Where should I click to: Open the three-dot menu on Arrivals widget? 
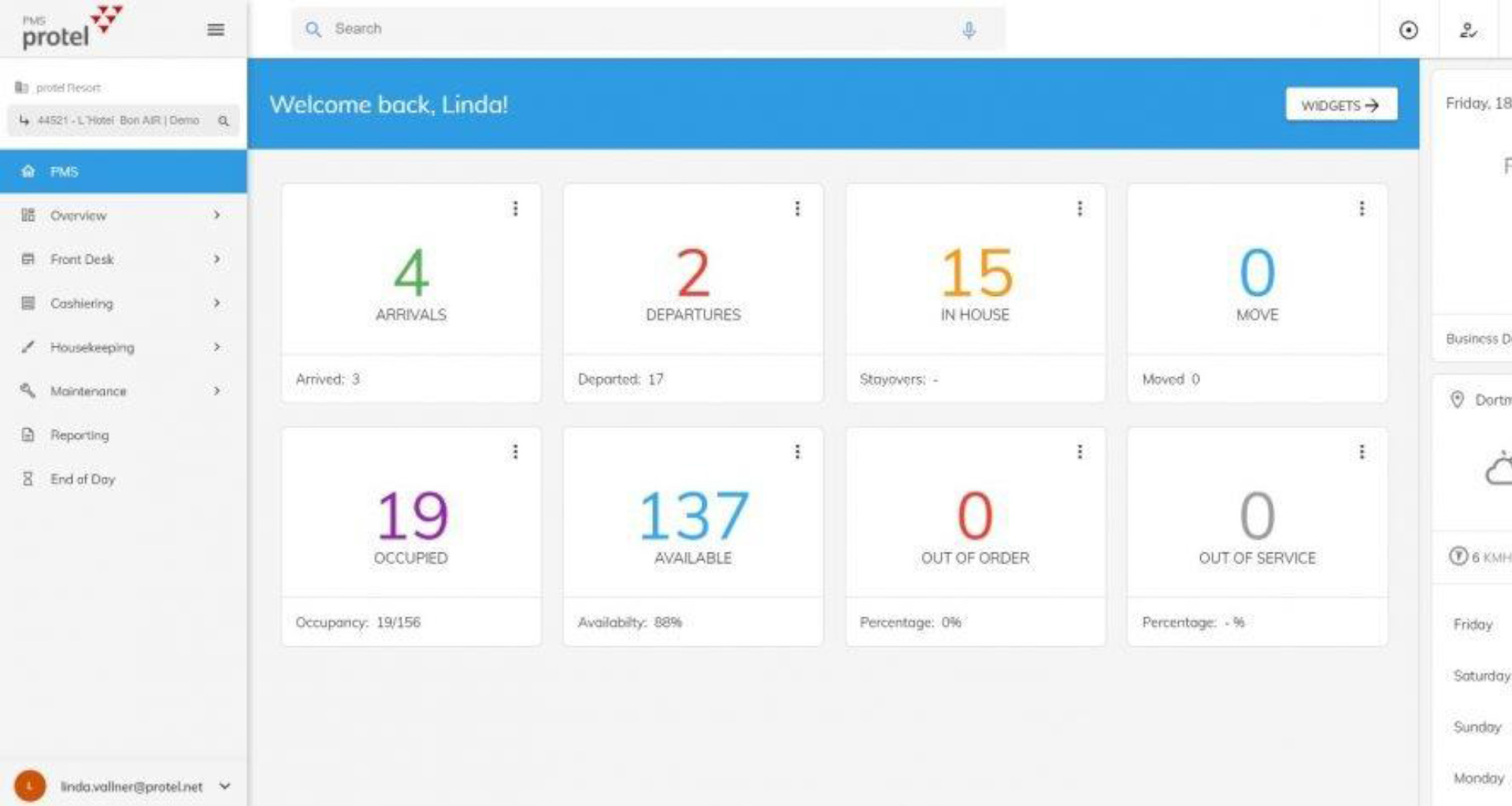pyautogui.click(x=515, y=209)
